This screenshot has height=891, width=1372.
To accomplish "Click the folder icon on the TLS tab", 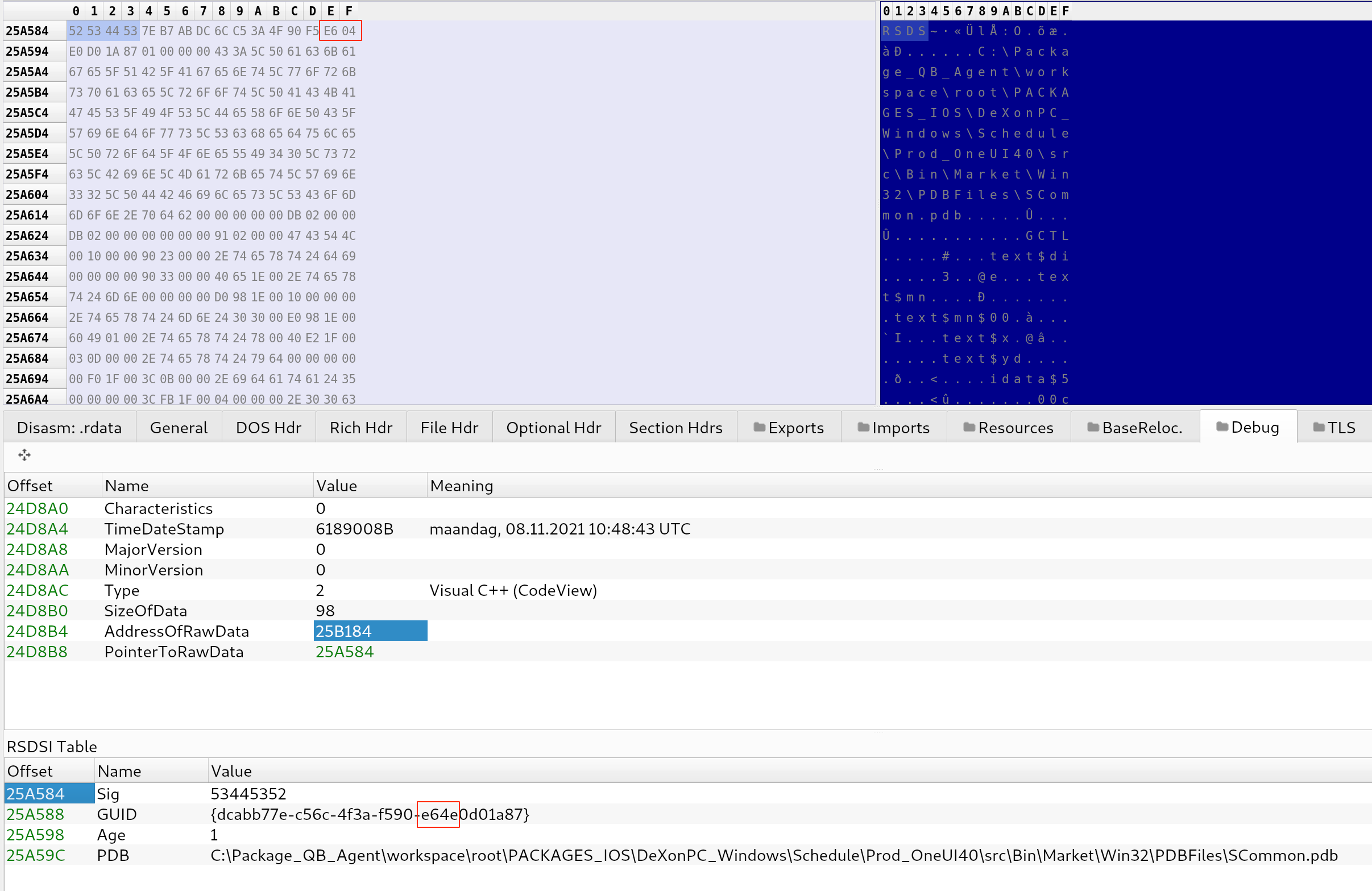I will 1318,427.
